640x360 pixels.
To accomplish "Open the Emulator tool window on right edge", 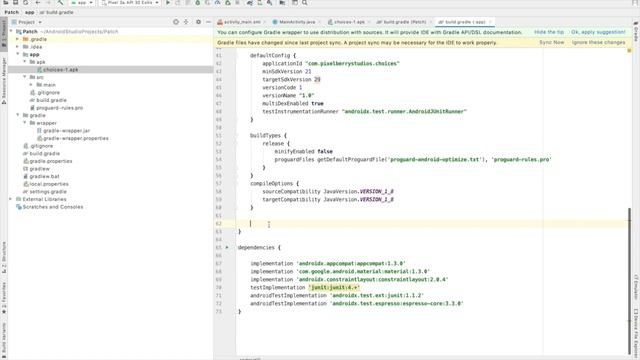I will point(636,288).
